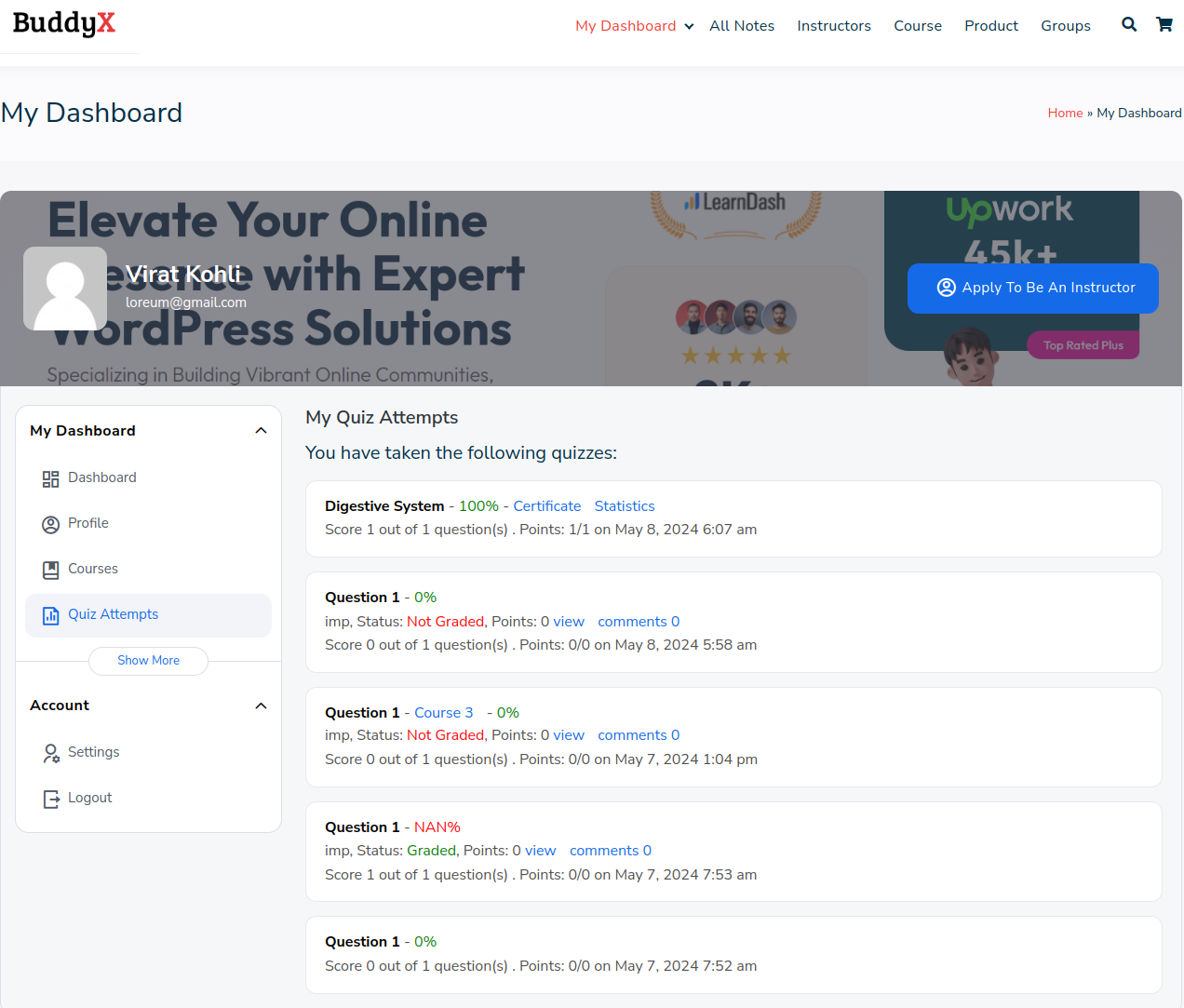Click the Quiz Attempts chart icon

click(x=50, y=615)
